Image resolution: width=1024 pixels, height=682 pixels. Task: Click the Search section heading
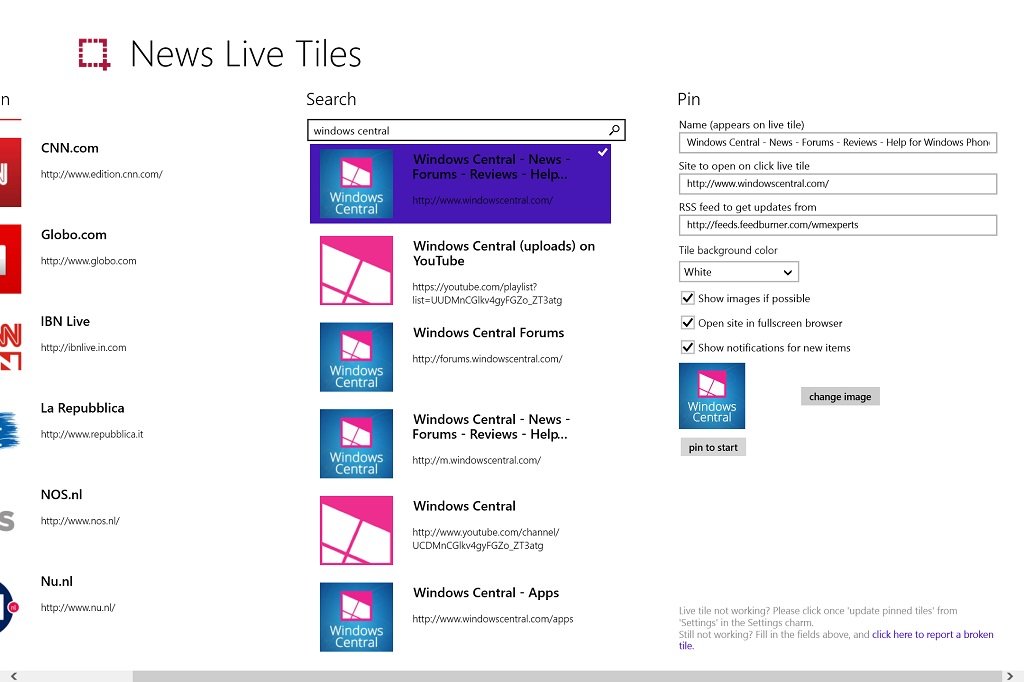point(331,99)
